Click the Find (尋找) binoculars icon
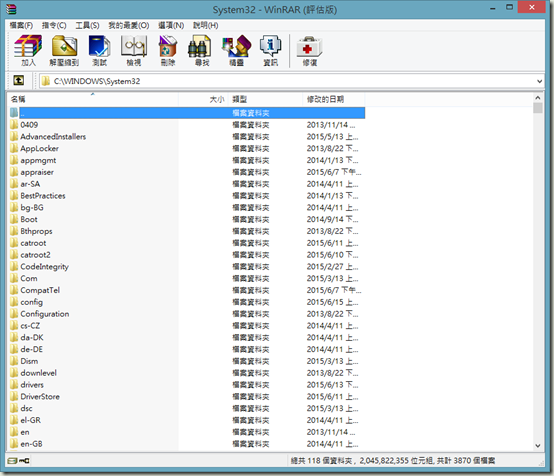 [200, 46]
